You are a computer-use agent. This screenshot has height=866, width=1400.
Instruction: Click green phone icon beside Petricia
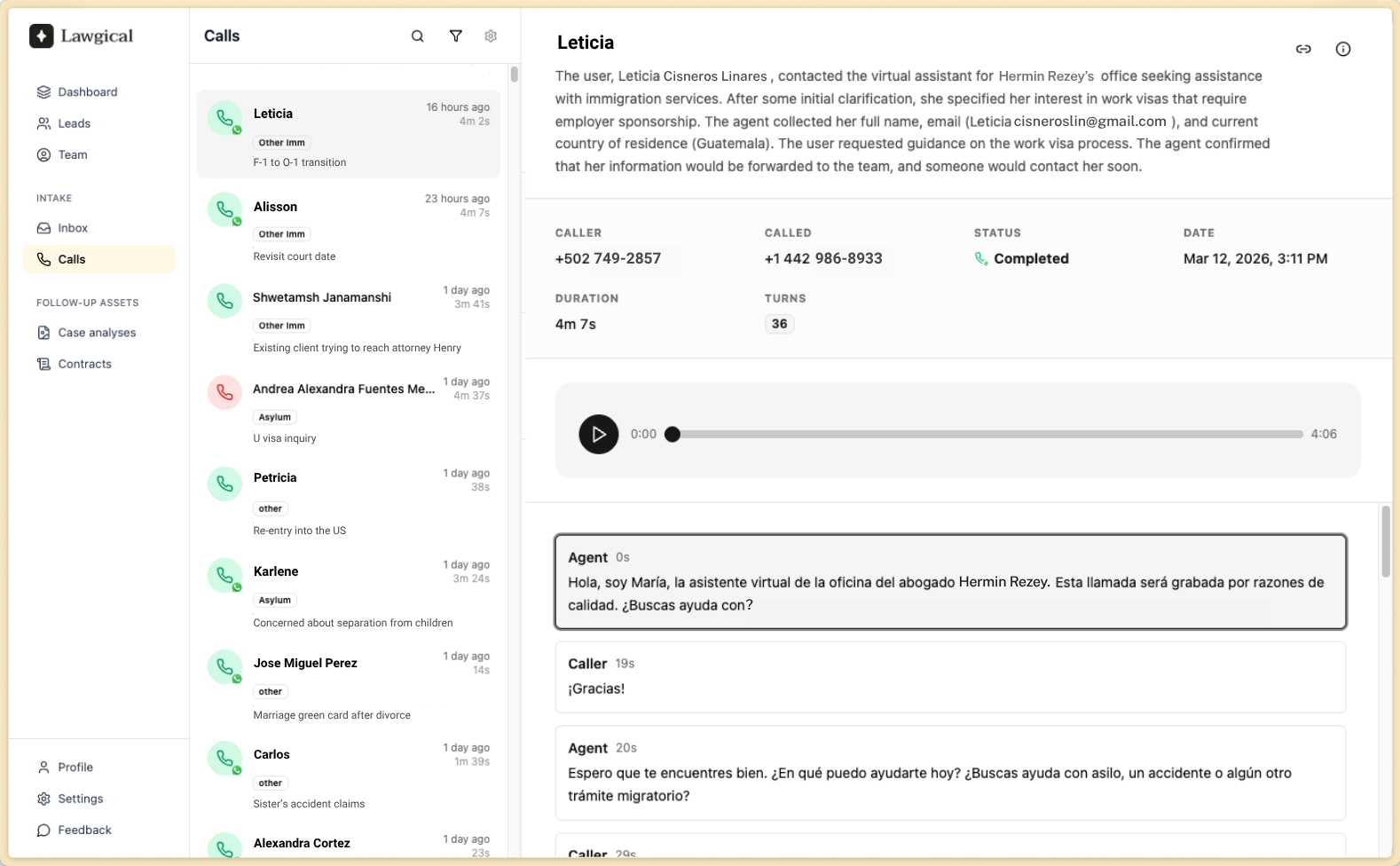[224, 484]
